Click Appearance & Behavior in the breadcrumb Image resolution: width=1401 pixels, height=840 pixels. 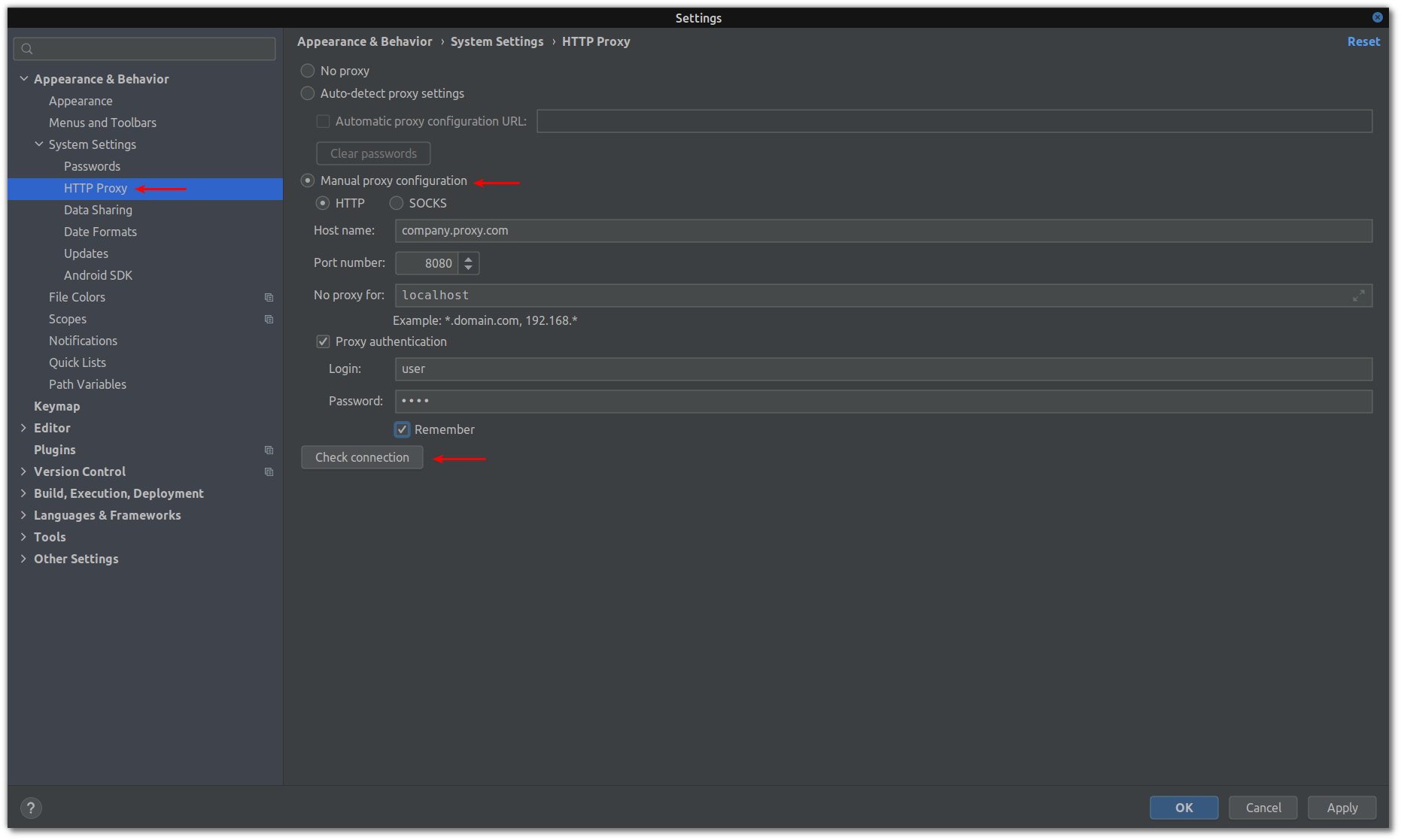365,41
